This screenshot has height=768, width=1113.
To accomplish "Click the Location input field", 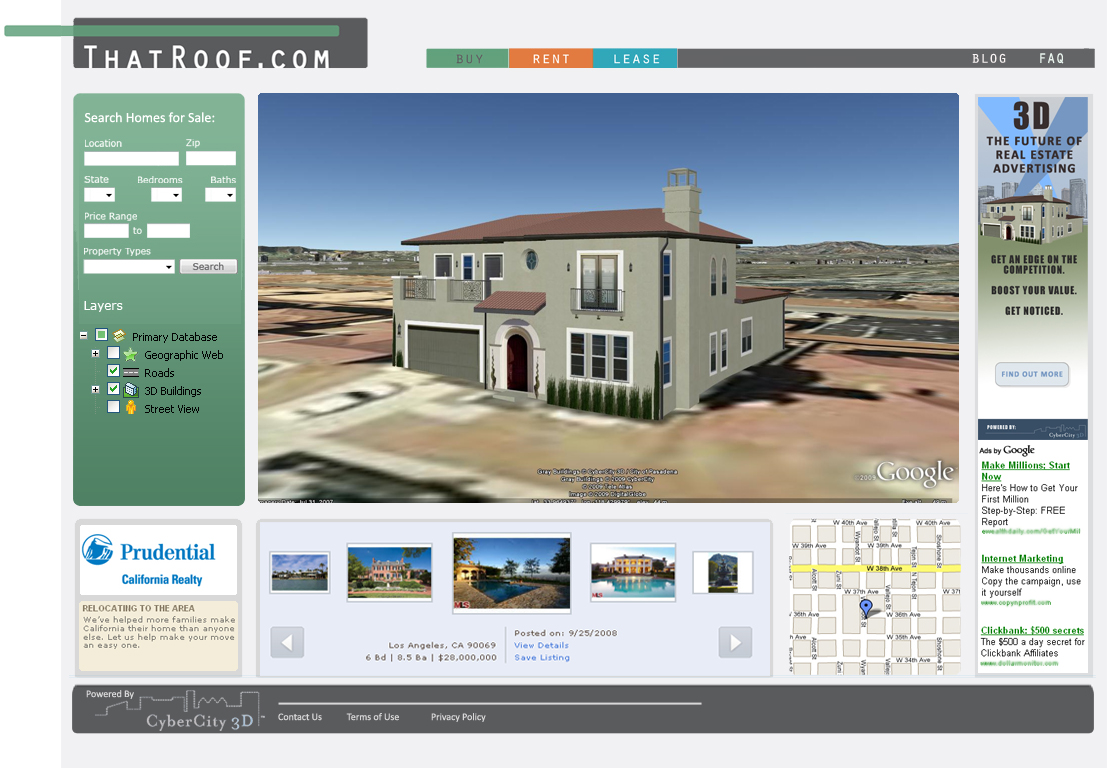I will 131,158.
